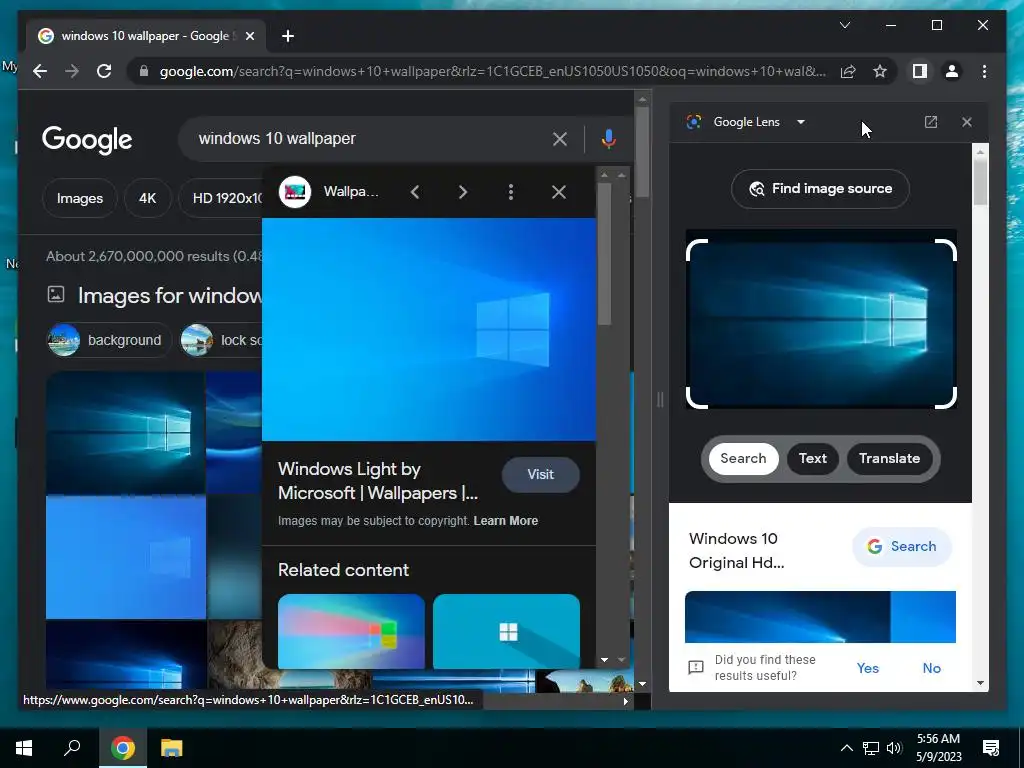Click the Visit button

(x=540, y=475)
